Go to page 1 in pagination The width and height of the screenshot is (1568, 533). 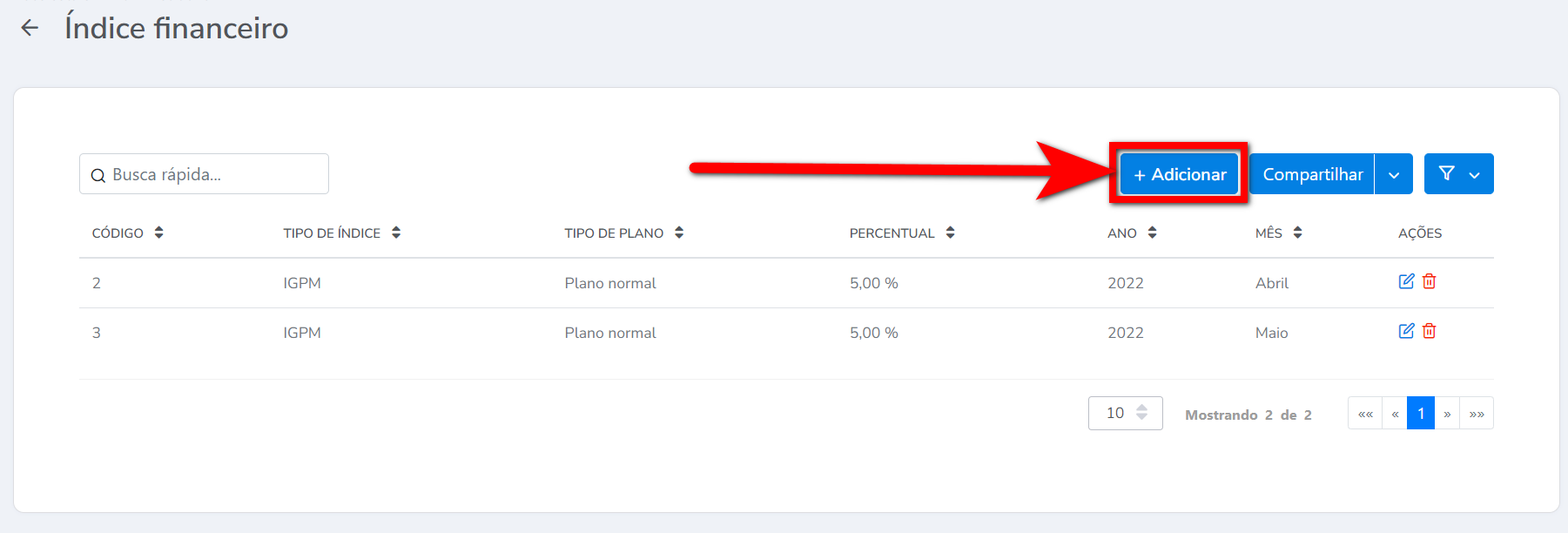coord(1421,413)
